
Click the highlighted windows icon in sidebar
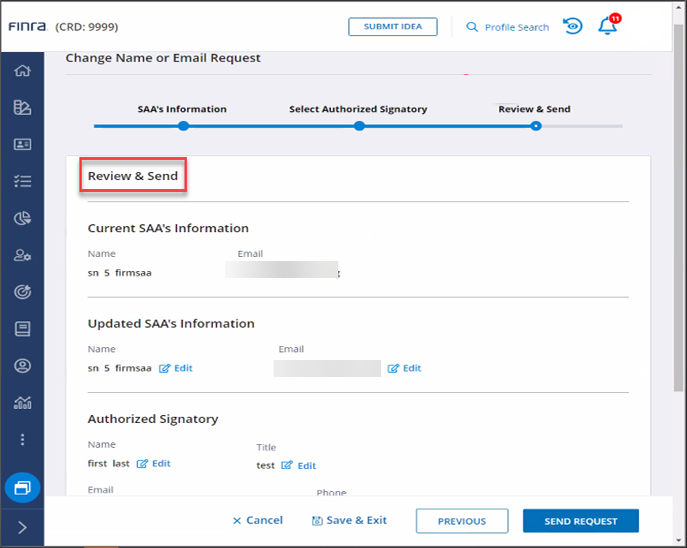(x=22, y=487)
